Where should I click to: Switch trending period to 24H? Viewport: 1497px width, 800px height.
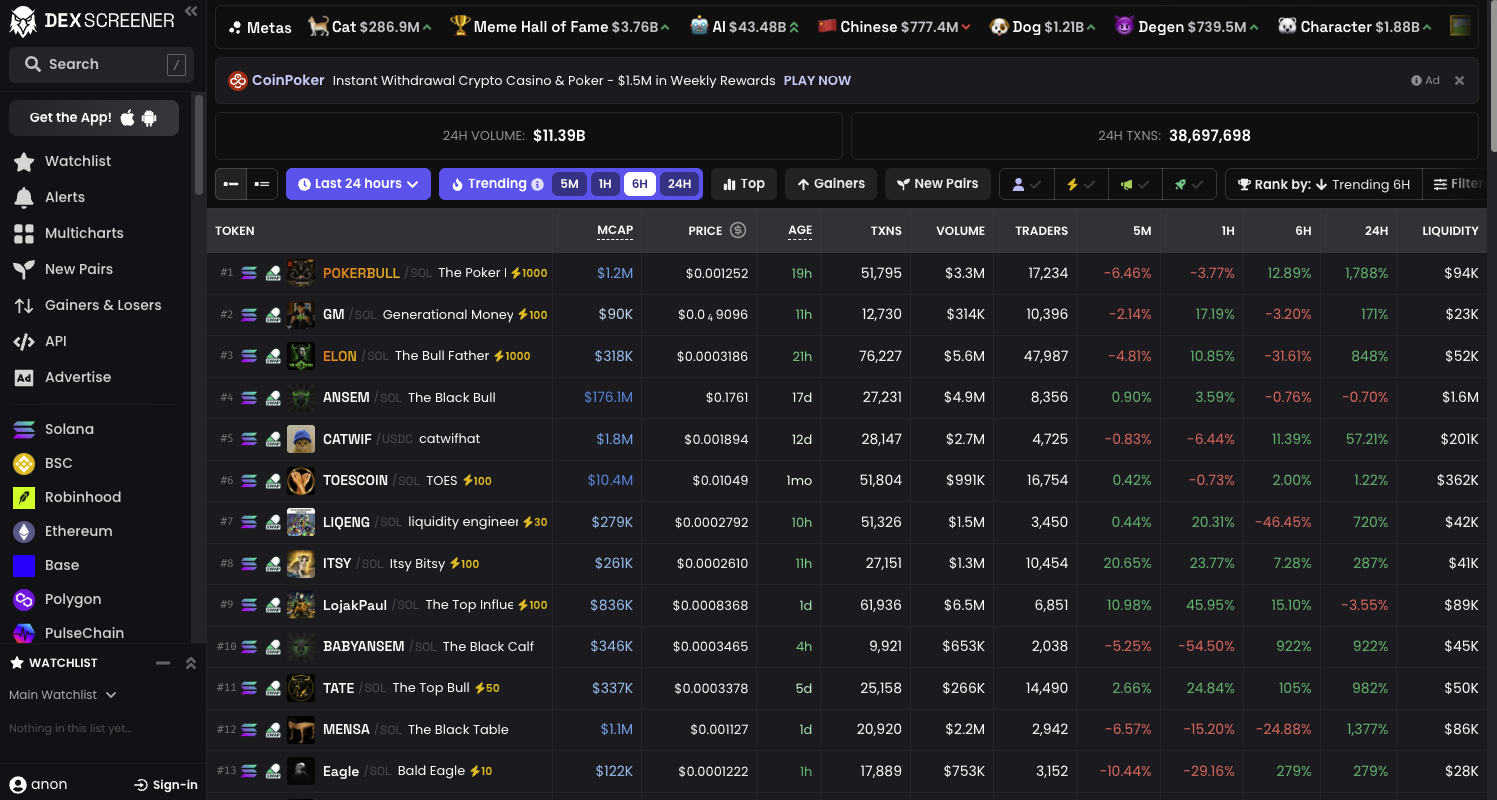pos(679,184)
